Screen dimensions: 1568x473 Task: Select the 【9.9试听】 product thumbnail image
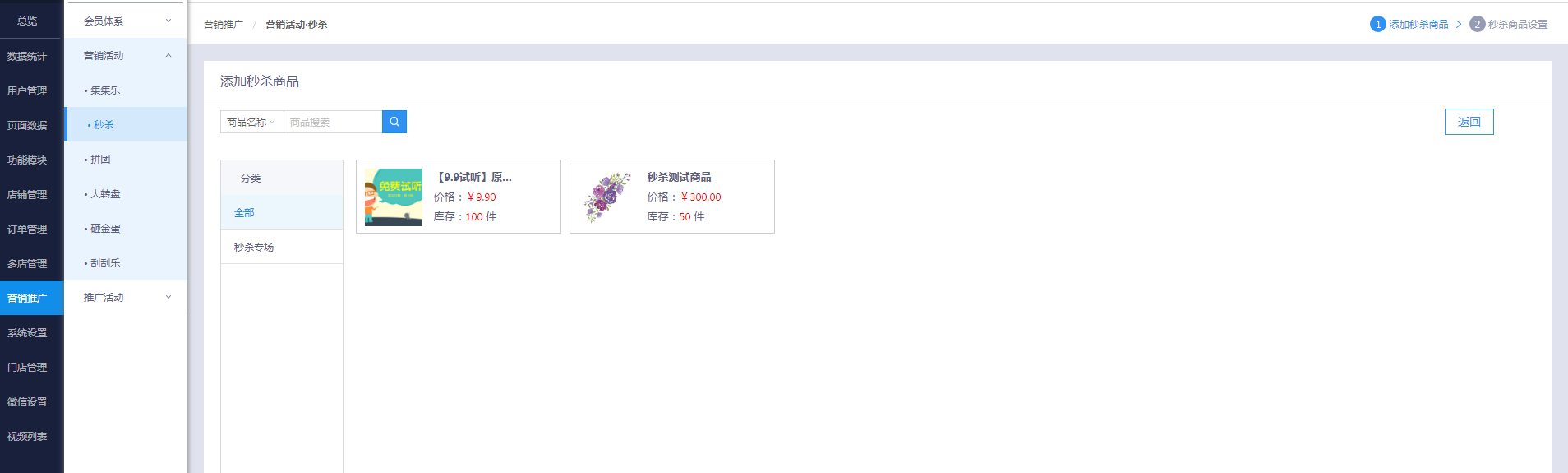tap(394, 197)
